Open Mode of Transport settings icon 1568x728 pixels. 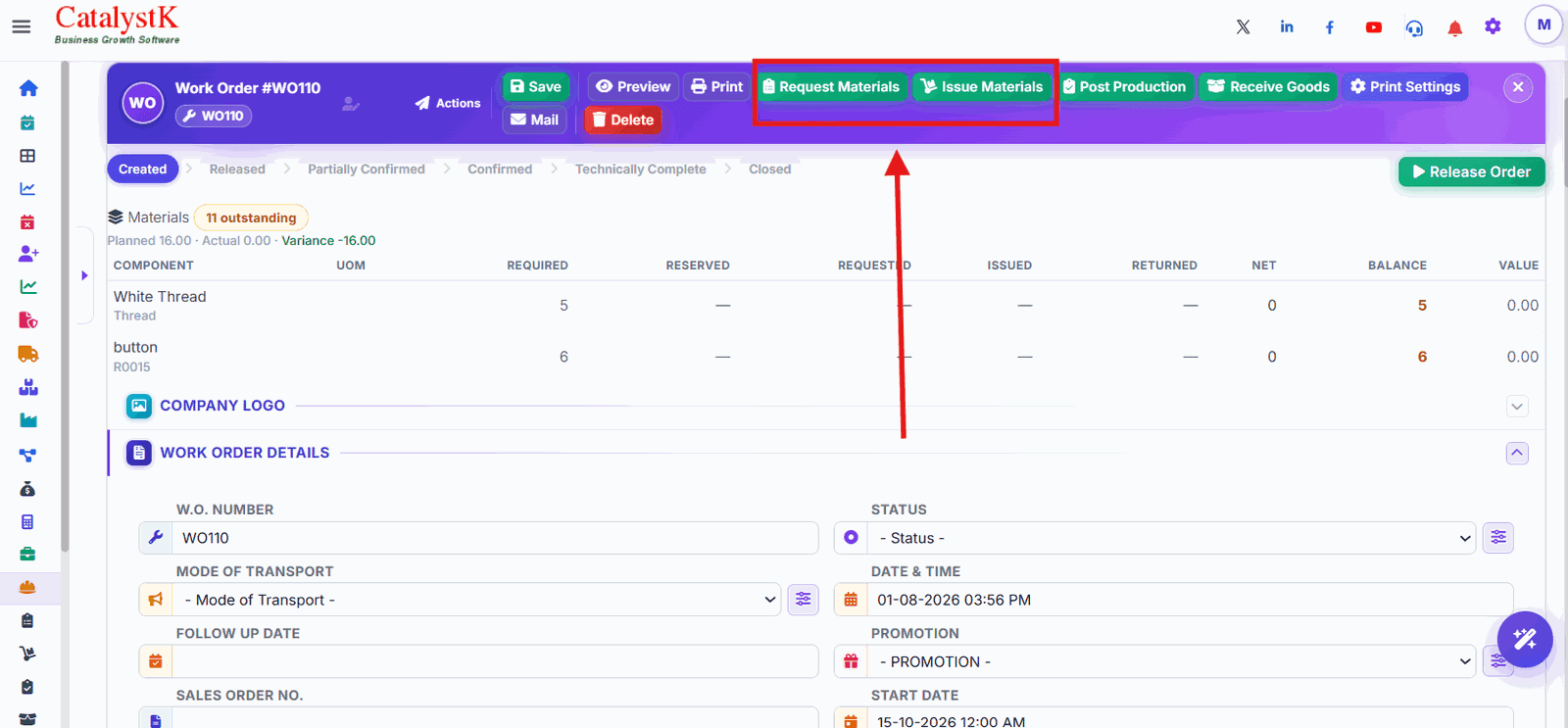(804, 599)
